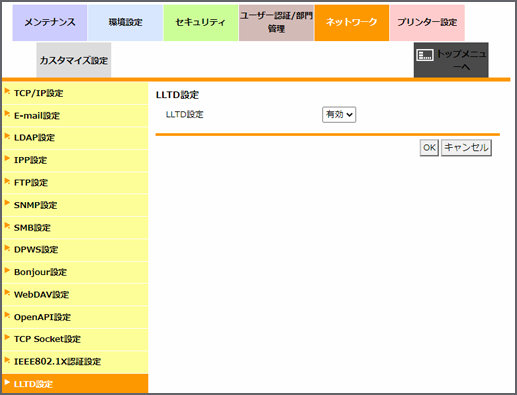The height and width of the screenshot is (395, 517).
Task: Open E-mail設定 in the sidebar
Action: pos(75,116)
